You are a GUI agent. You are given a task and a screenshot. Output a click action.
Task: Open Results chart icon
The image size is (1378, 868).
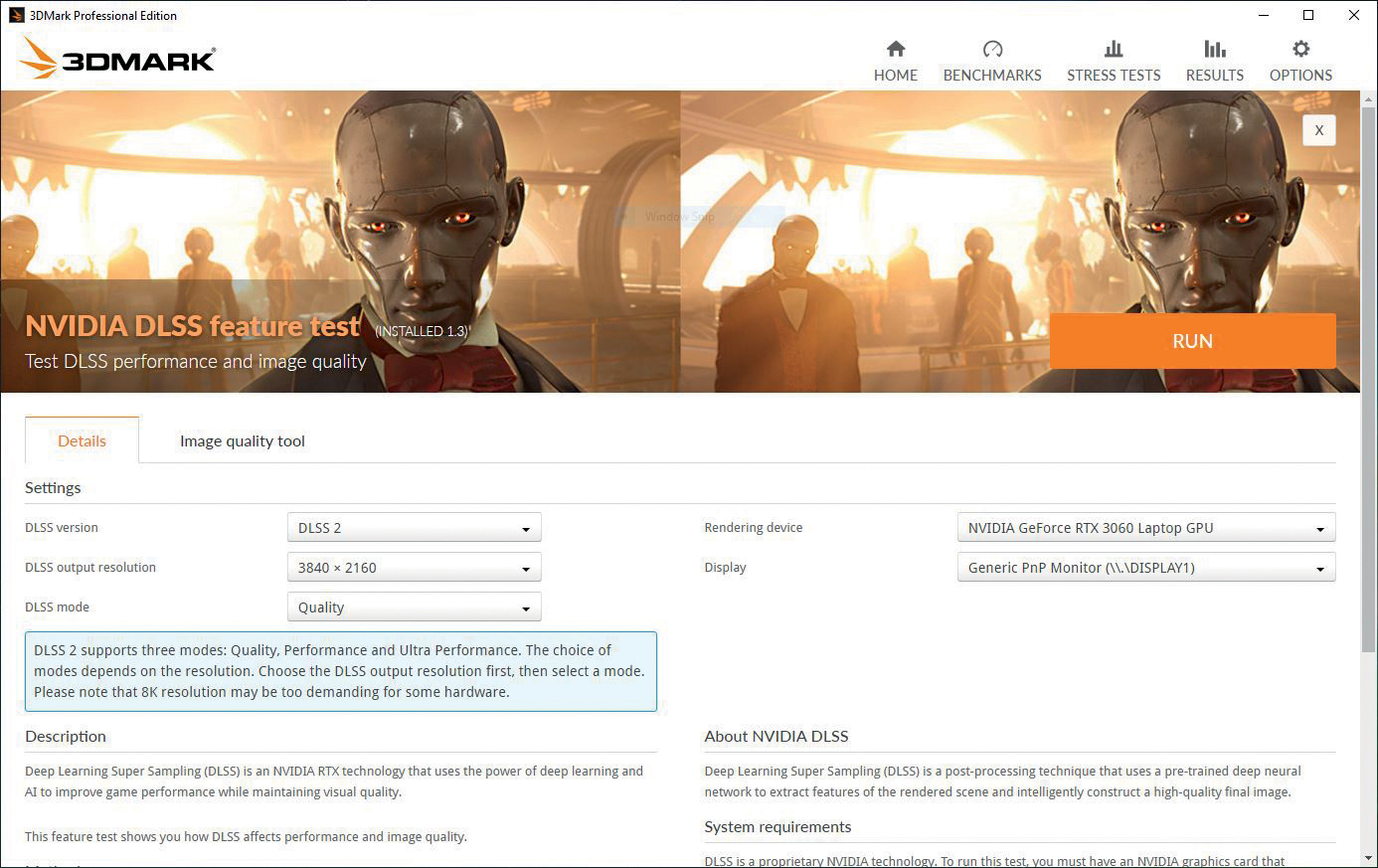pos(1215,49)
